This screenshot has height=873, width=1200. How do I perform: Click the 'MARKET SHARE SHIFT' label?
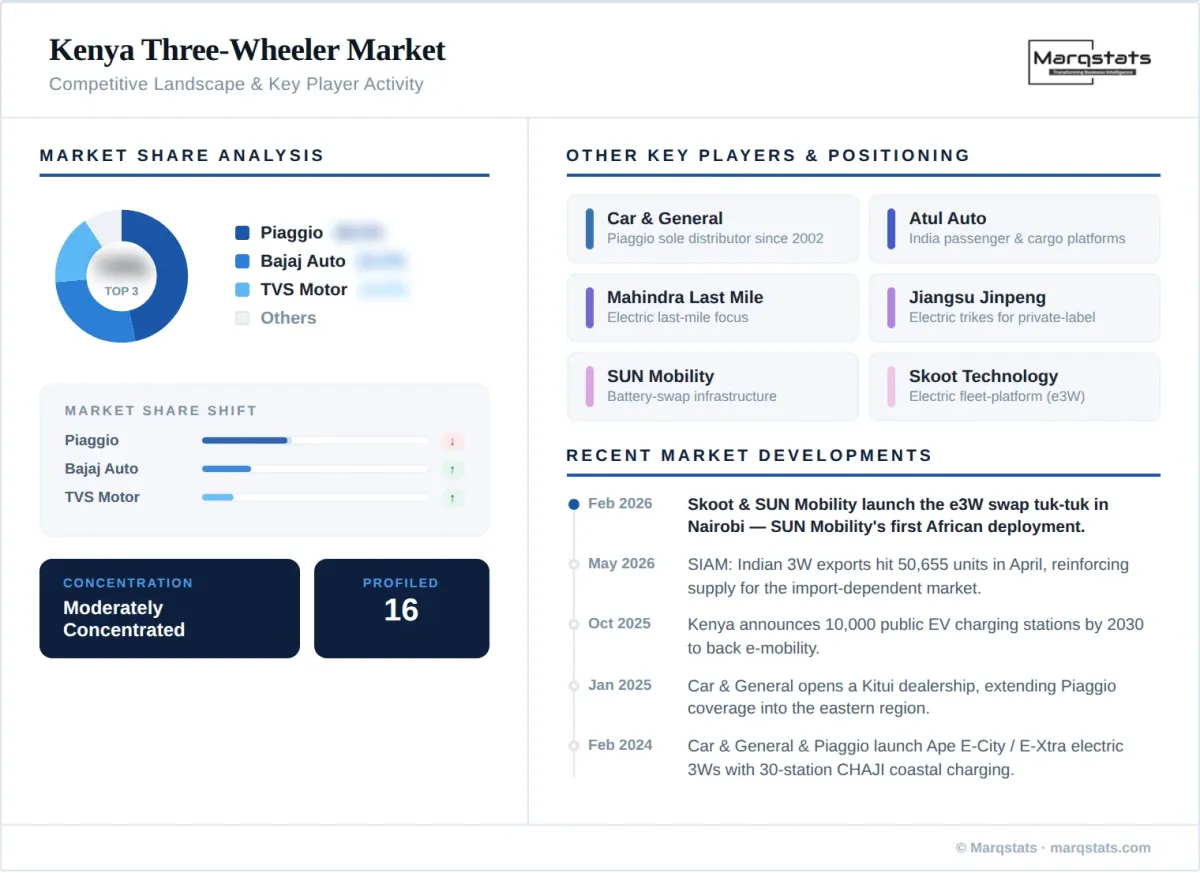tap(161, 411)
